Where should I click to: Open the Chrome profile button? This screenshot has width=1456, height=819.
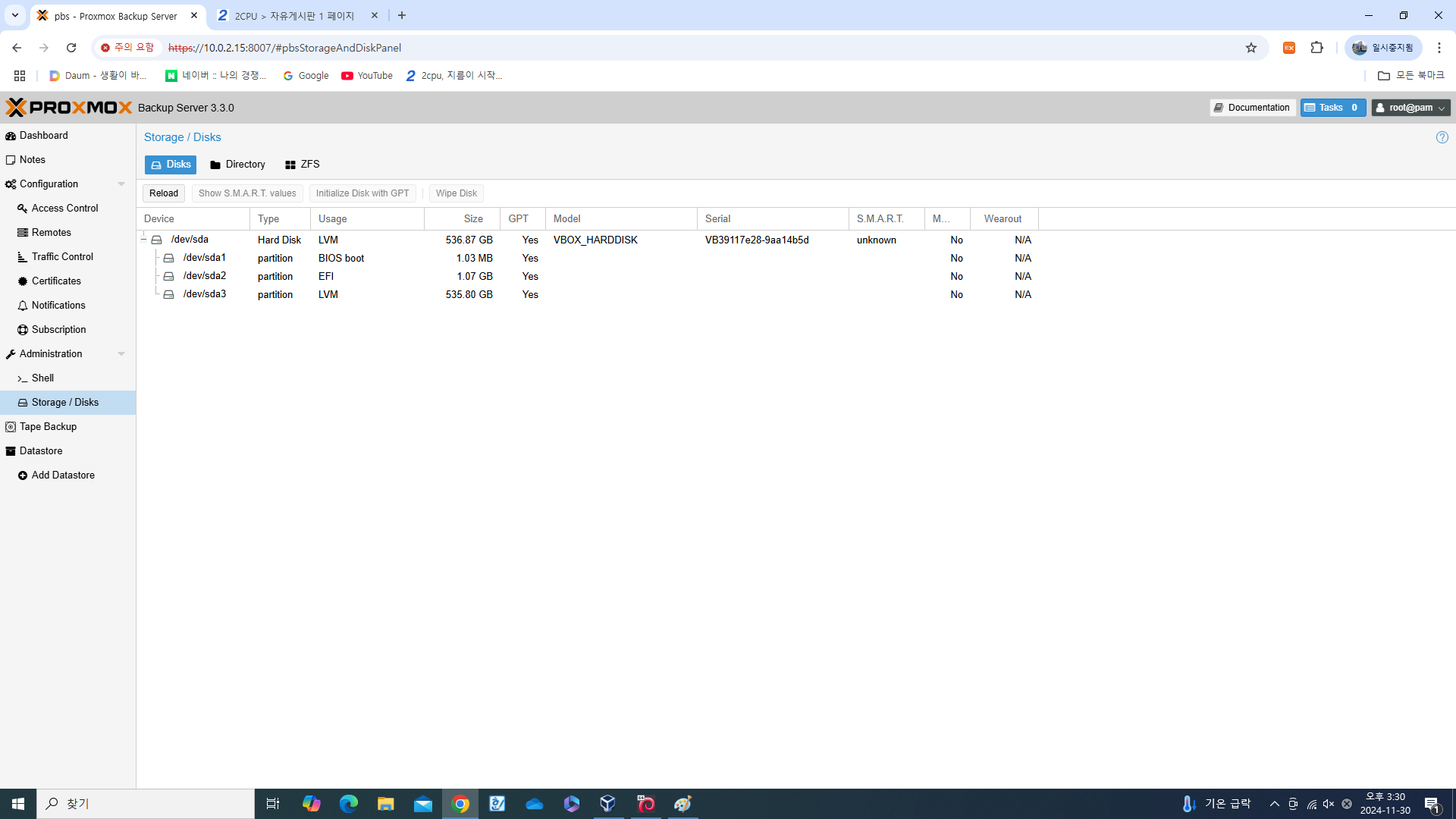point(1384,48)
